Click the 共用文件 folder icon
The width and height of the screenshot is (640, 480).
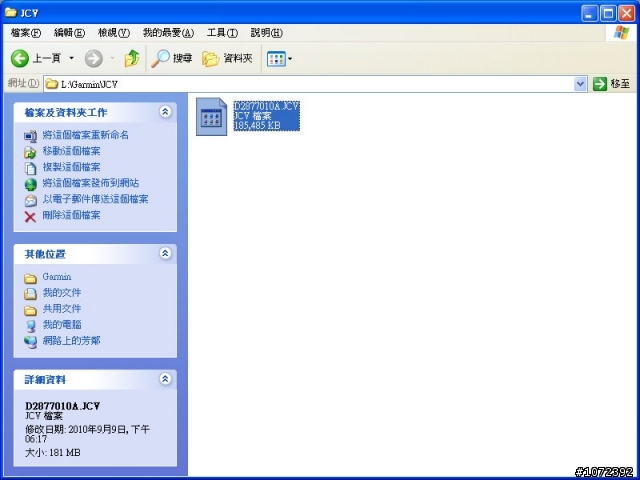[x=30, y=310]
